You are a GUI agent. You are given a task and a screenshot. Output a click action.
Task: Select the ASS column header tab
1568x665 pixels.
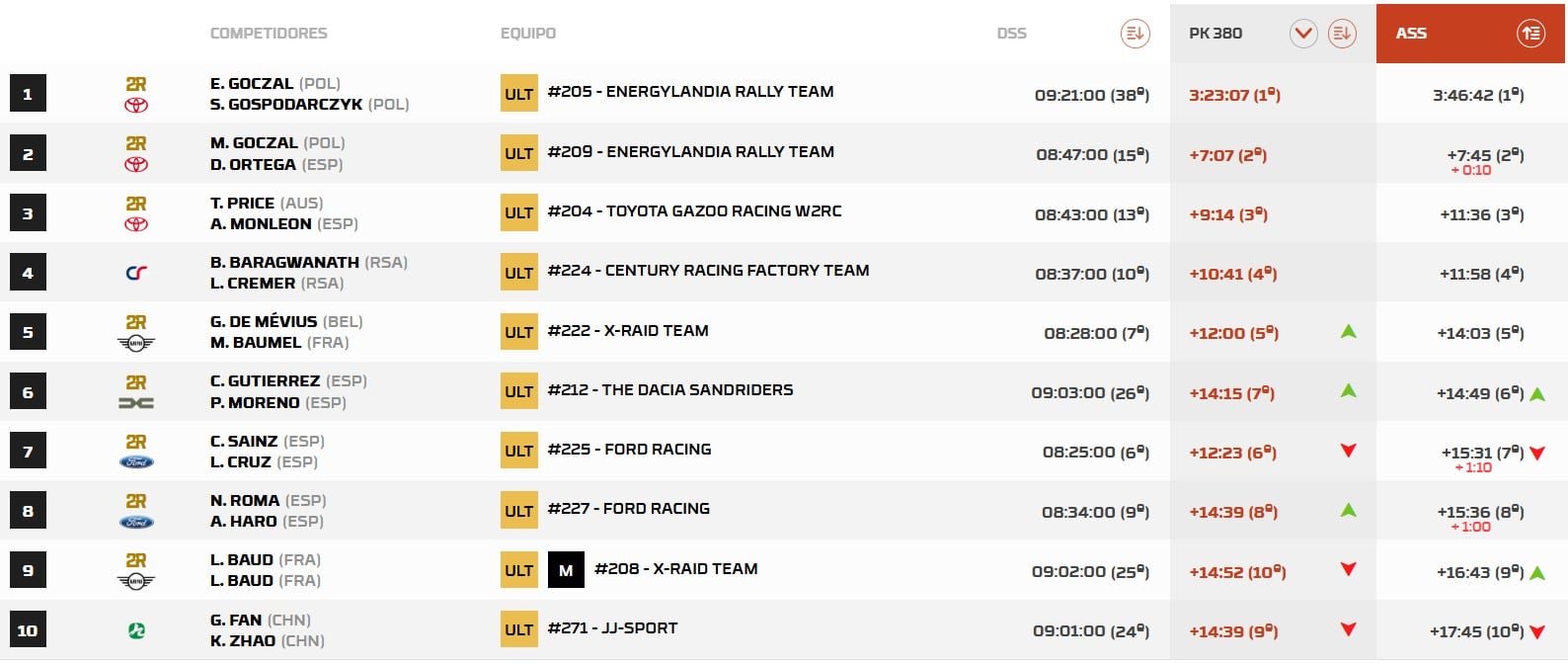[x=1411, y=34]
